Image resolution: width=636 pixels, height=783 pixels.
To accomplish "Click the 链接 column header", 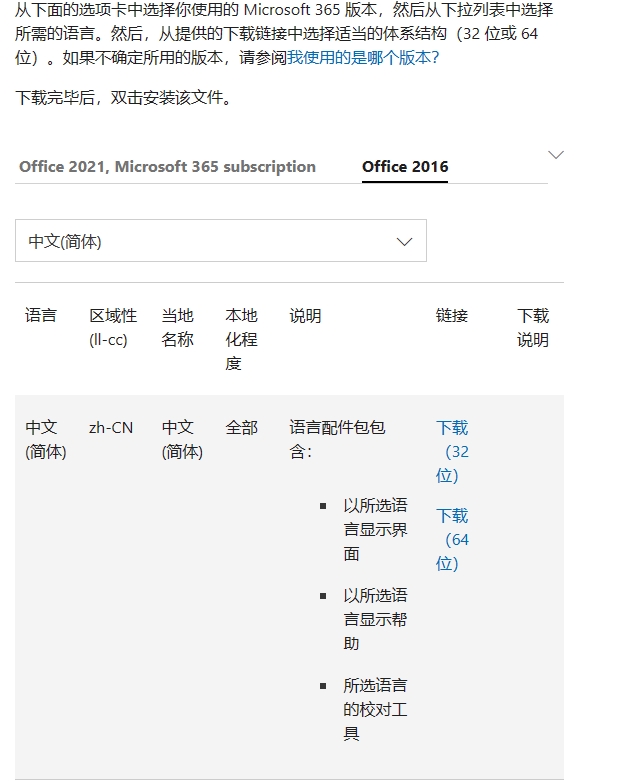I will [x=451, y=316].
